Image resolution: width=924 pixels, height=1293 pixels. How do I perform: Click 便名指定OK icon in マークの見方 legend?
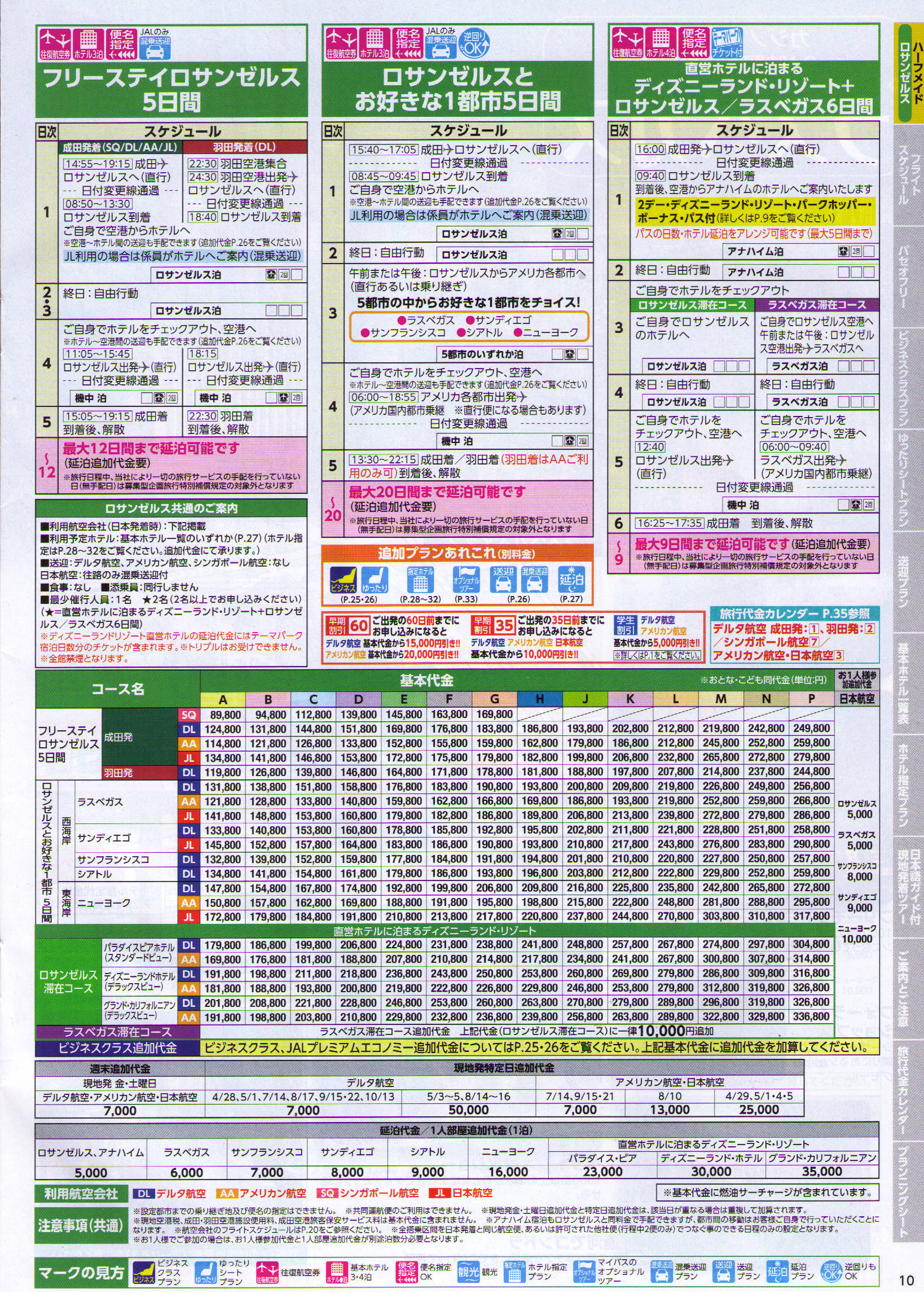406,1273
